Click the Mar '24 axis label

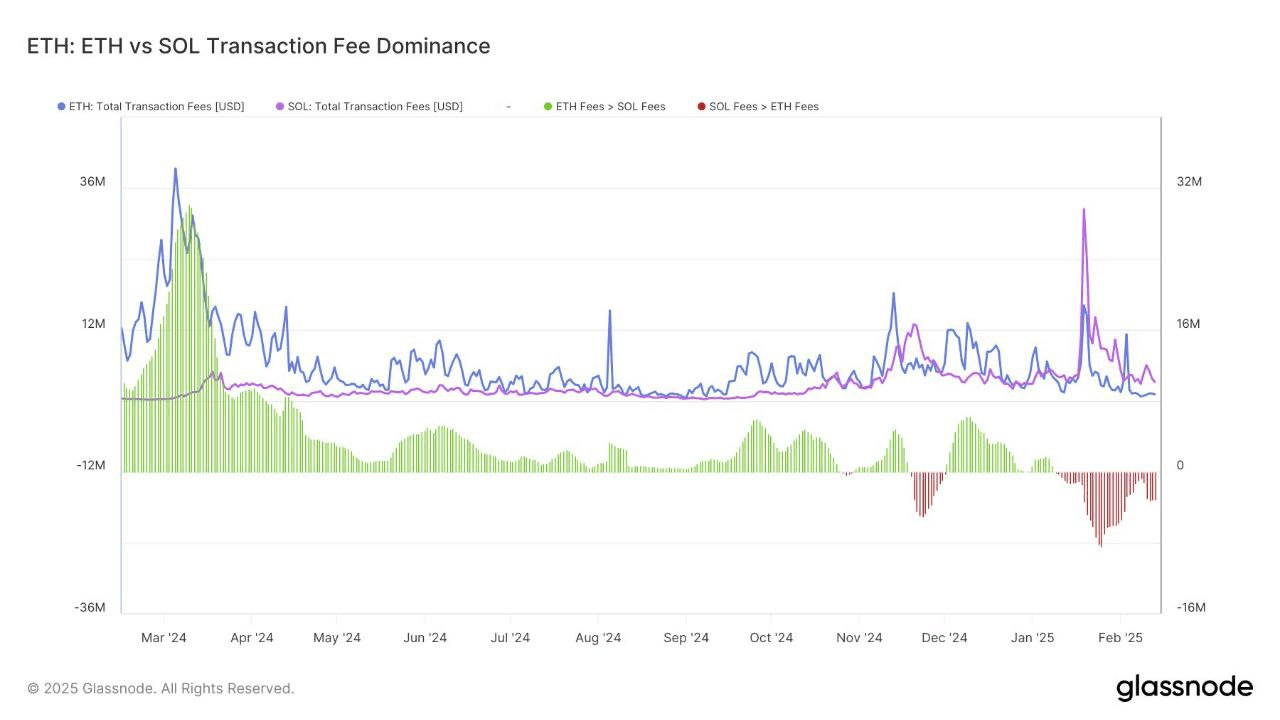point(164,637)
